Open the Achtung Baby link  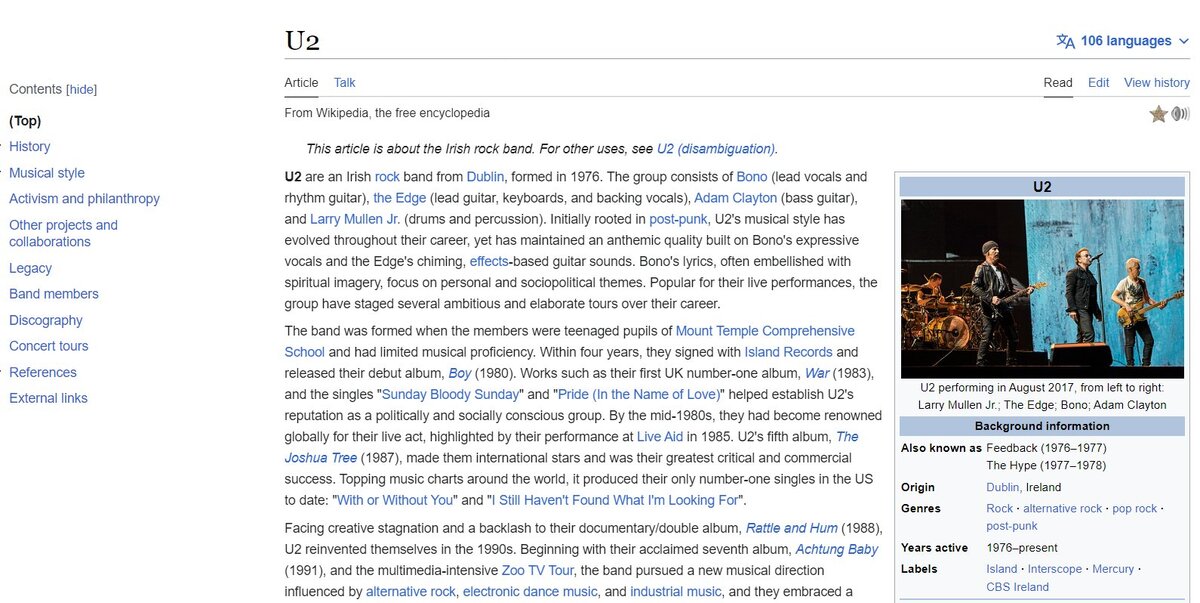[x=837, y=549]
